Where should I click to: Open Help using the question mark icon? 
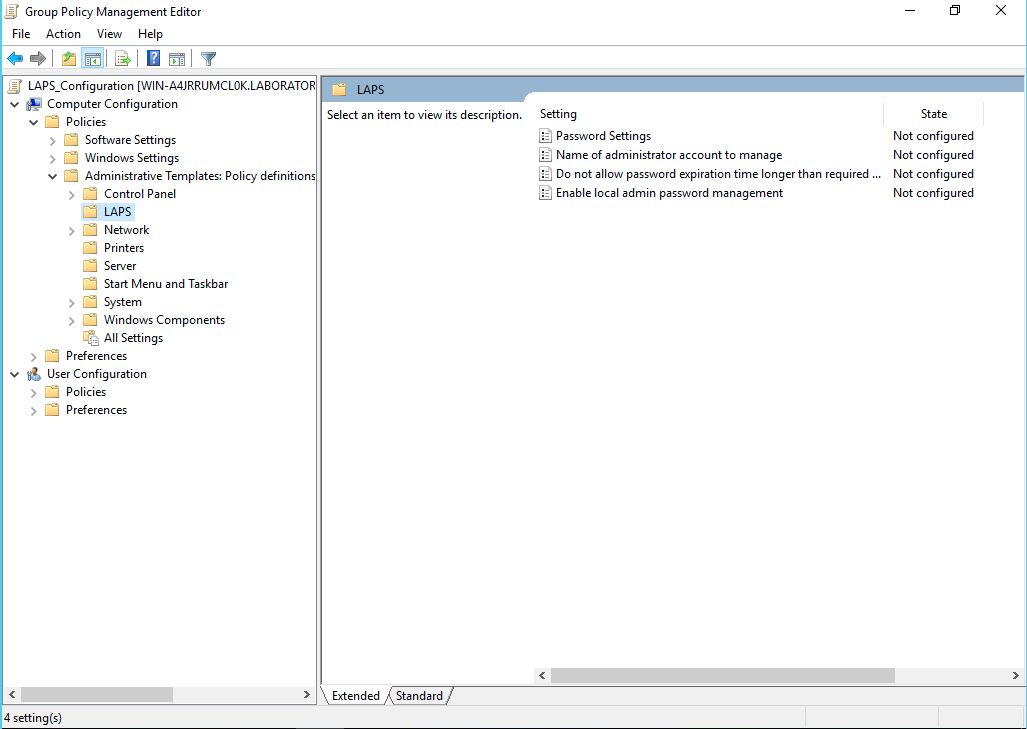[153, 59]
